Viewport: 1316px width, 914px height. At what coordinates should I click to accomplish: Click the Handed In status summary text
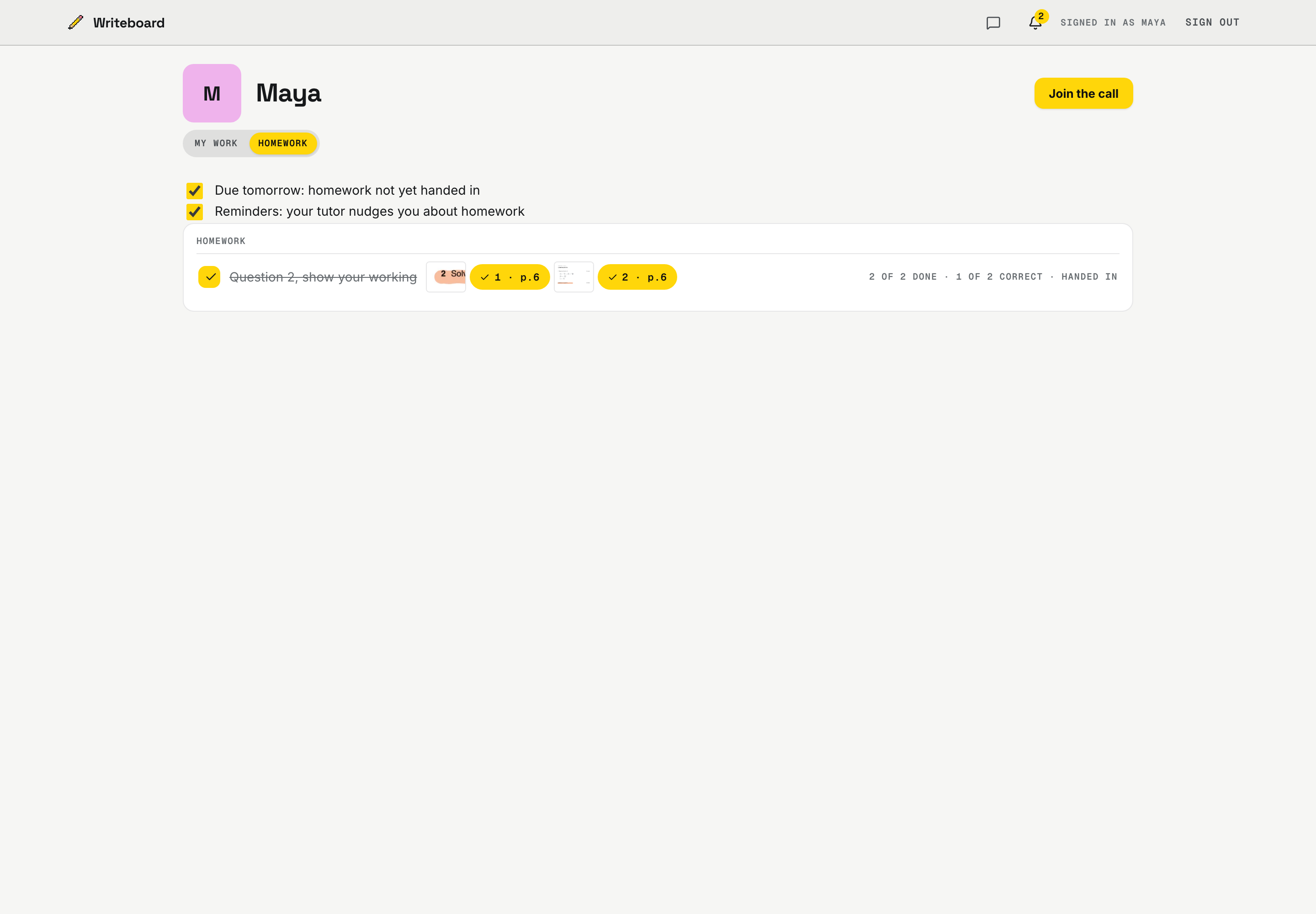1088,277
